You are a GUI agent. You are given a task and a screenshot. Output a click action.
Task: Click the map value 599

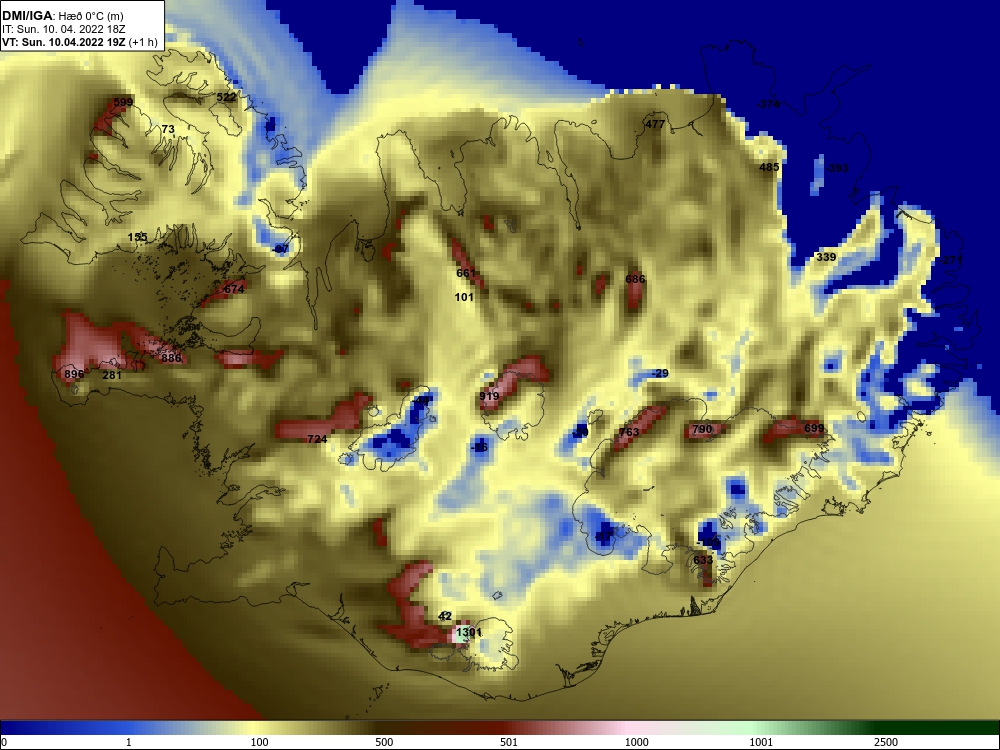point(123,102)
